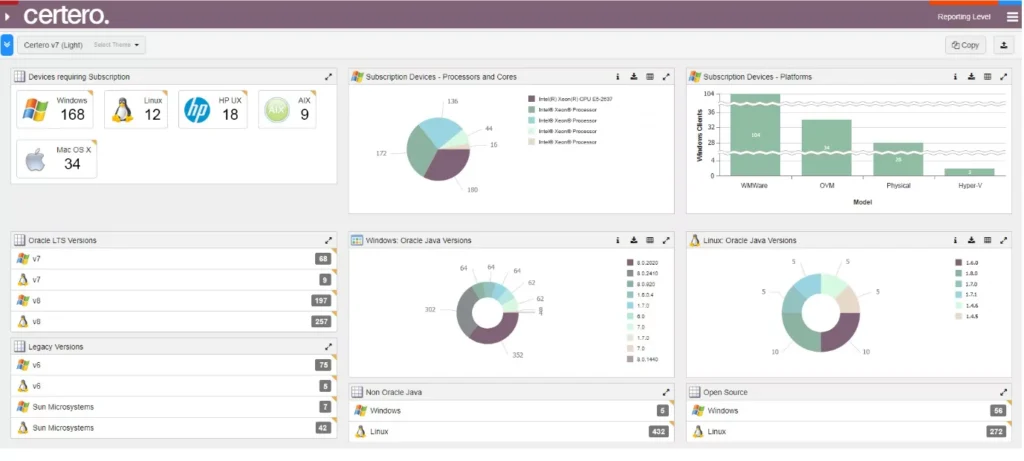Screen dimensions: 1024x461
Task: Click the OVM bar in Platforms chart
Action: [826, 148]
